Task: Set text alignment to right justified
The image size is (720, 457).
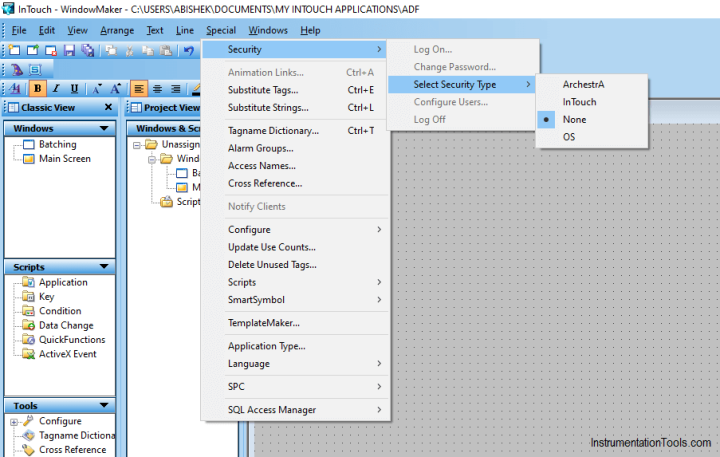Action: coord(176,88)
